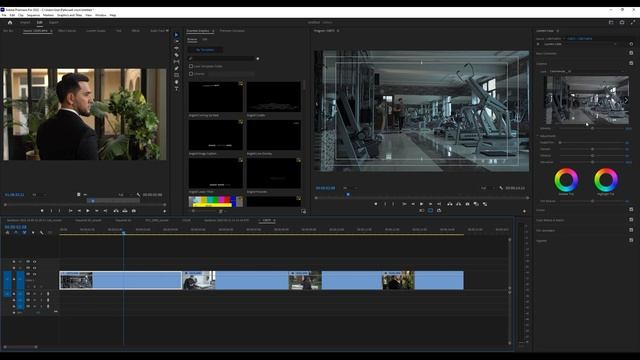Play the clip in the Source monitor
Screen dimensions: 640x360
click(x=88, y=211)
